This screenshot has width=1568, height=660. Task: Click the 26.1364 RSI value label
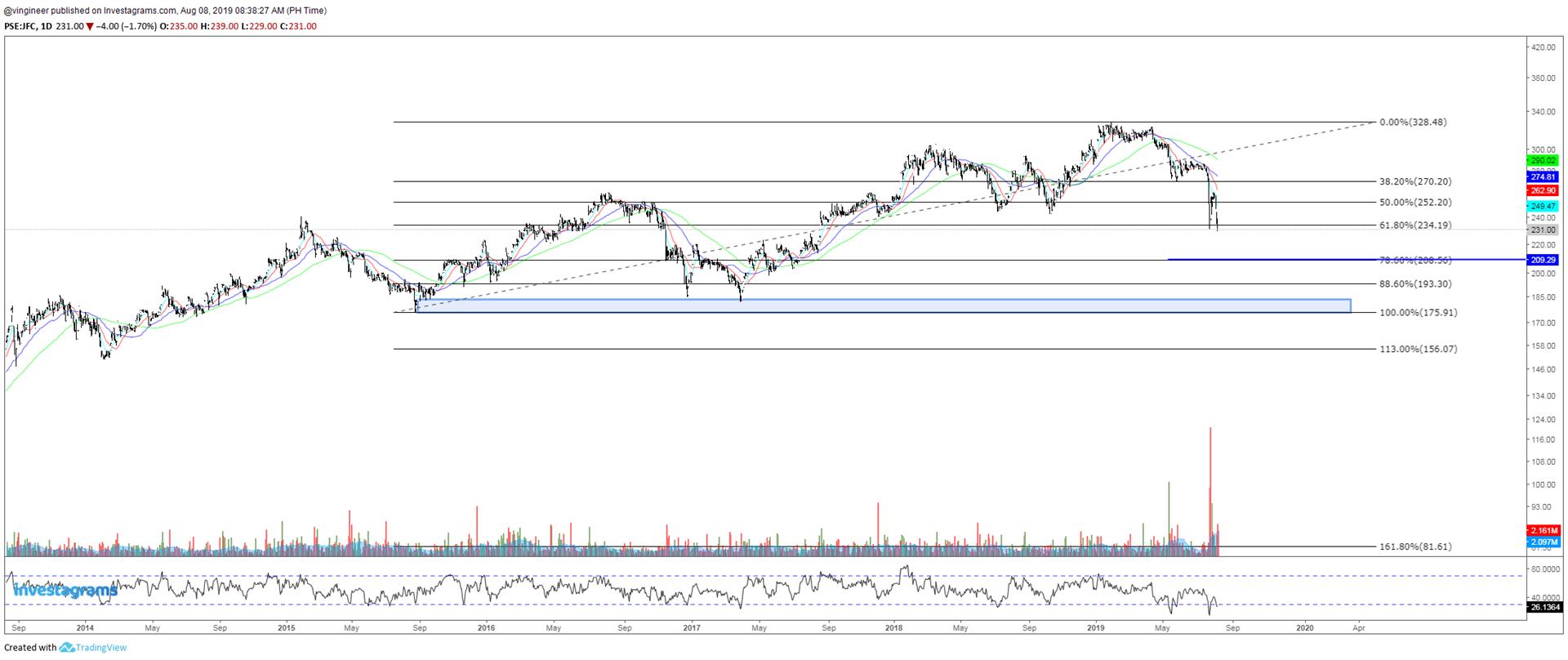(1543, 607)
